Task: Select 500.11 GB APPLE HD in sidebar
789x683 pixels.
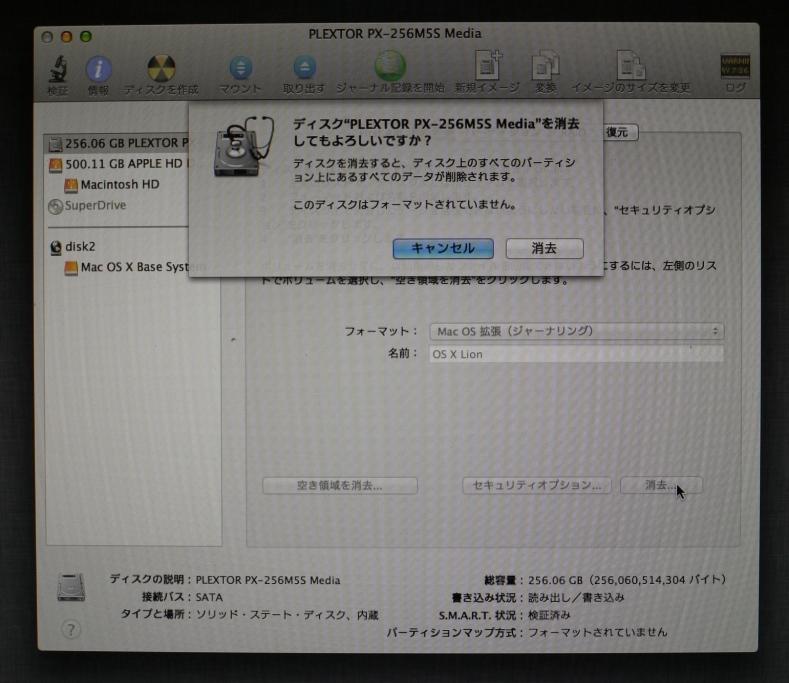Action: 117,164
